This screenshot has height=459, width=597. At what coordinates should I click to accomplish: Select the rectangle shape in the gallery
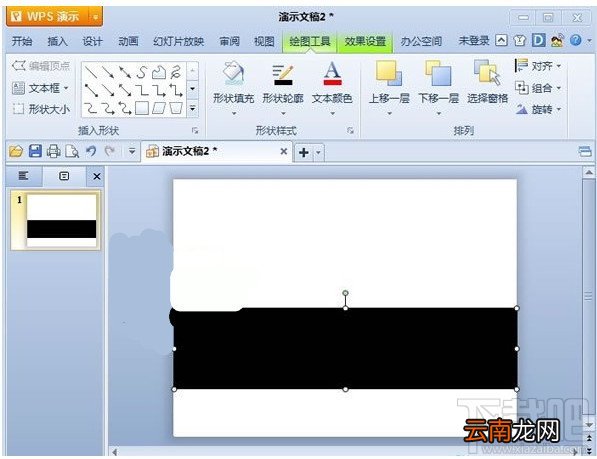point(142,108)
